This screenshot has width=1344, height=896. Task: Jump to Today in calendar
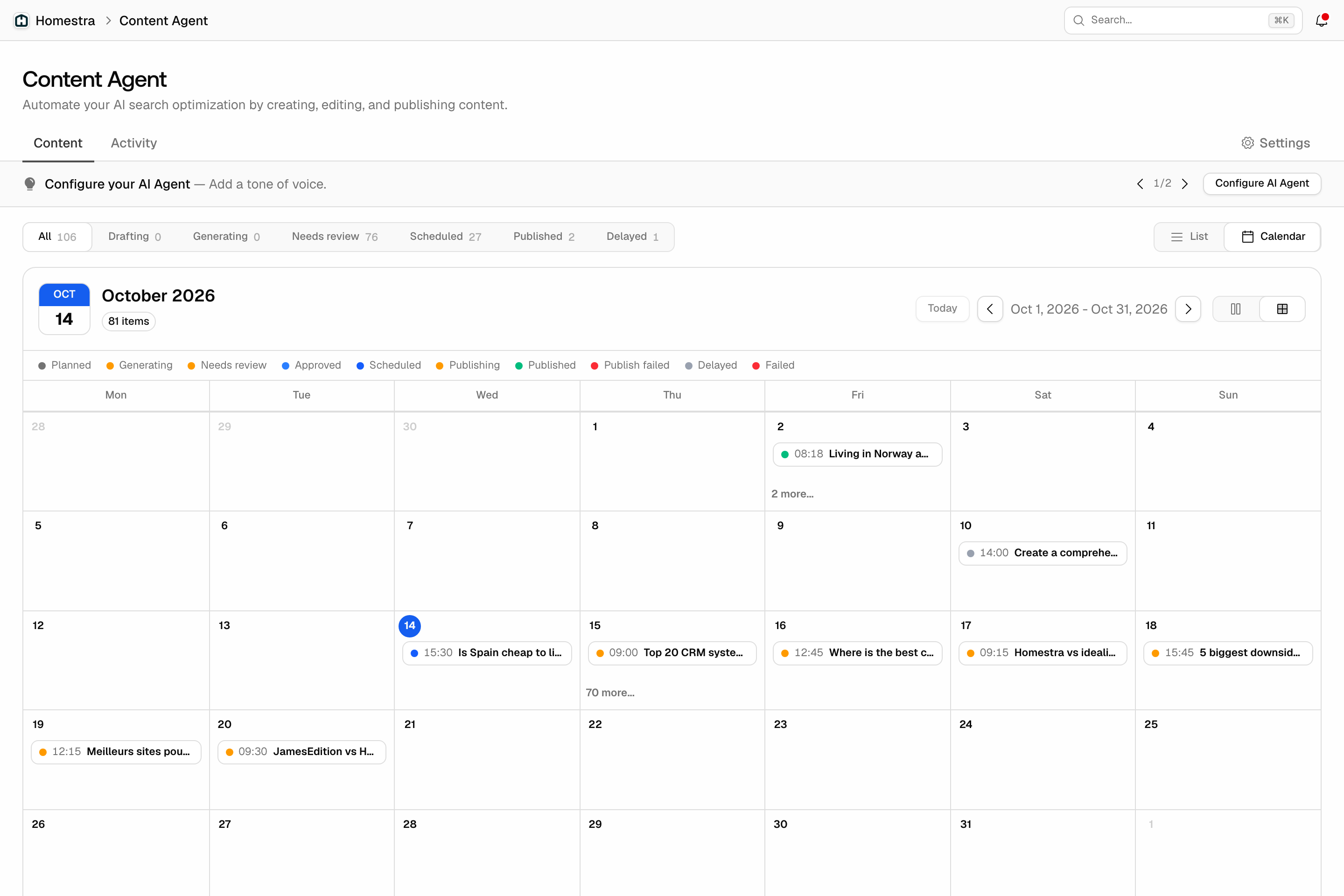(942, 308)
